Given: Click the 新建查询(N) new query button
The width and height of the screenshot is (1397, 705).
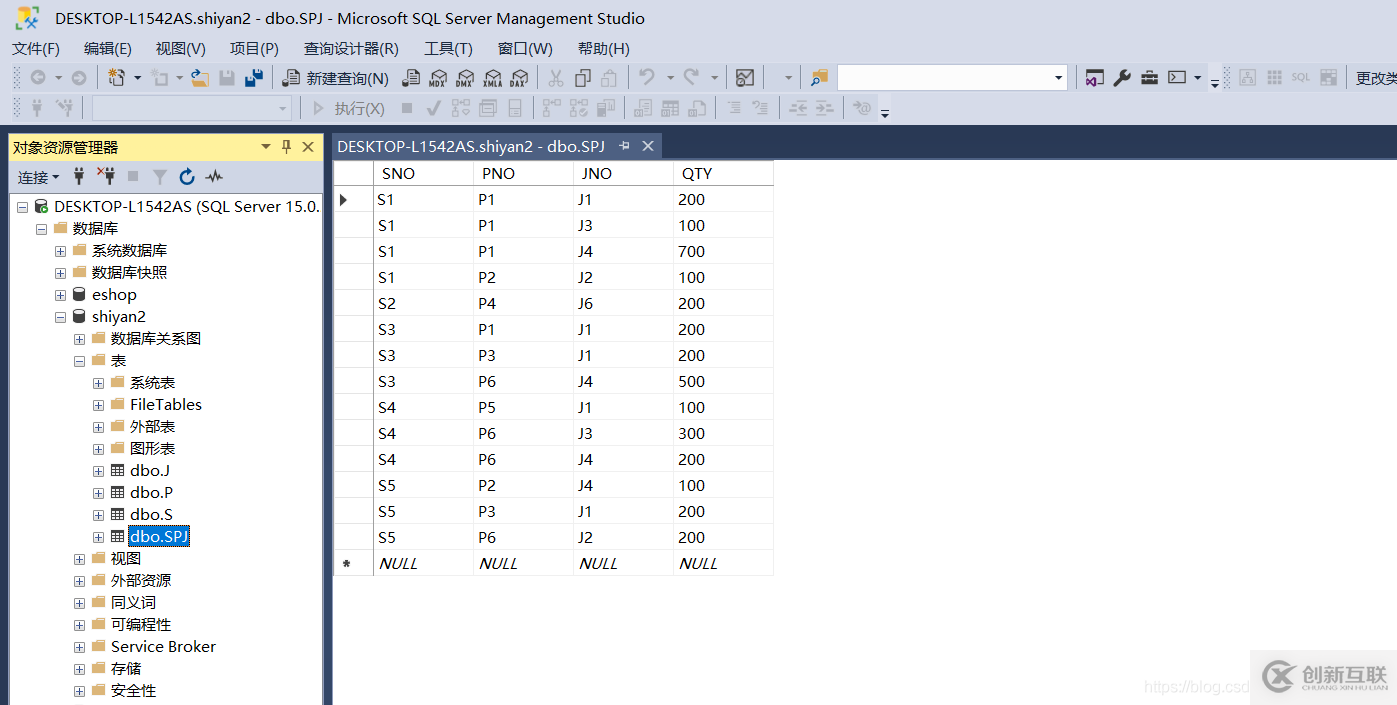Looking at the screenshot, I should (335, 77).
